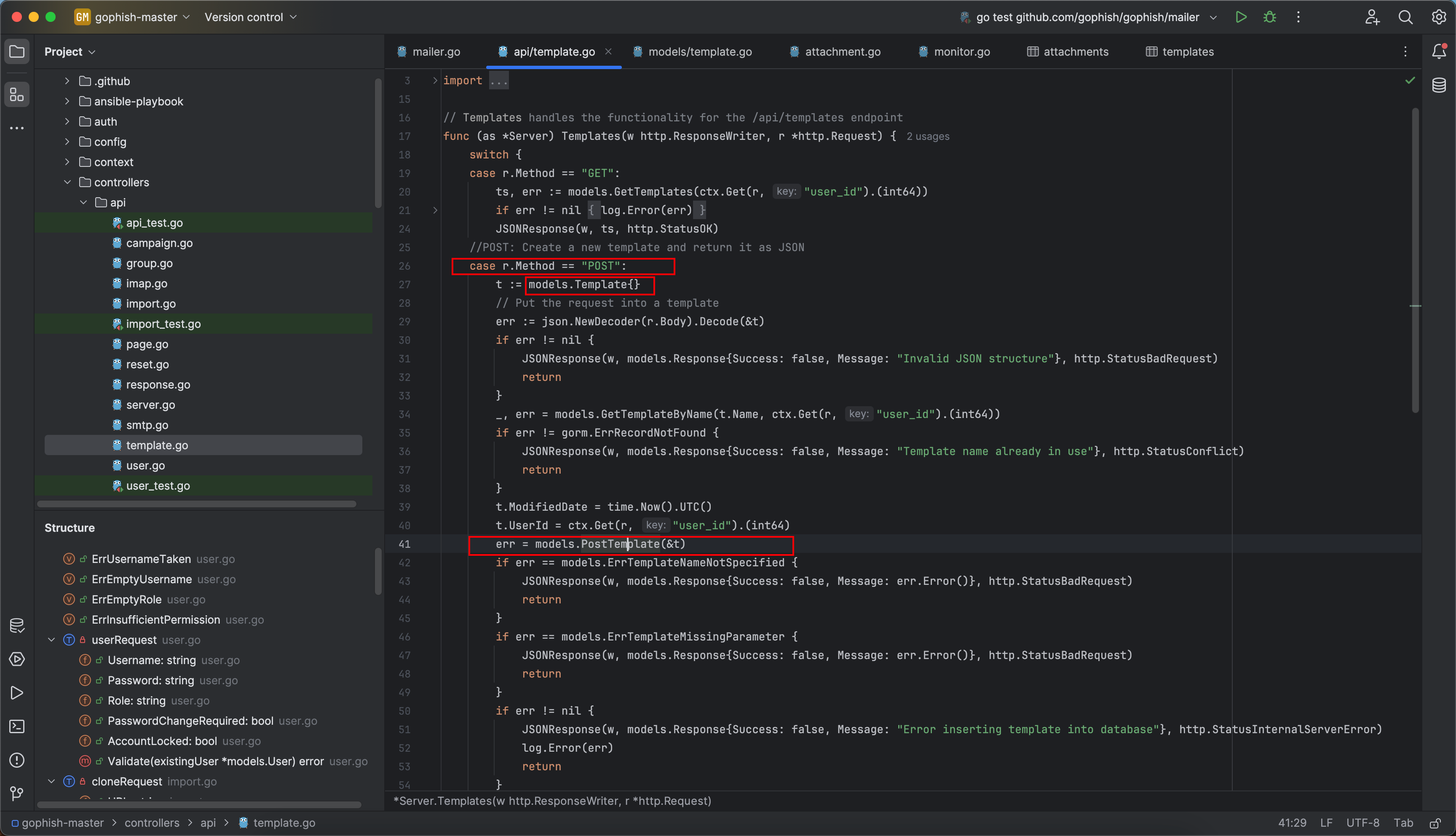This screenshot has width=1456, height=836.
Task: Select user_test.go in project tree
Action: [204, 486]
